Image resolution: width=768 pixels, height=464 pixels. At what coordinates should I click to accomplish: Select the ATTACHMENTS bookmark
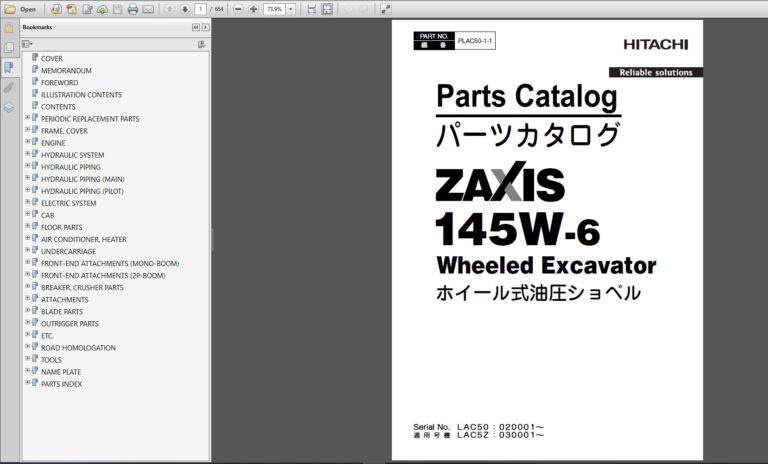click(65, 299)
